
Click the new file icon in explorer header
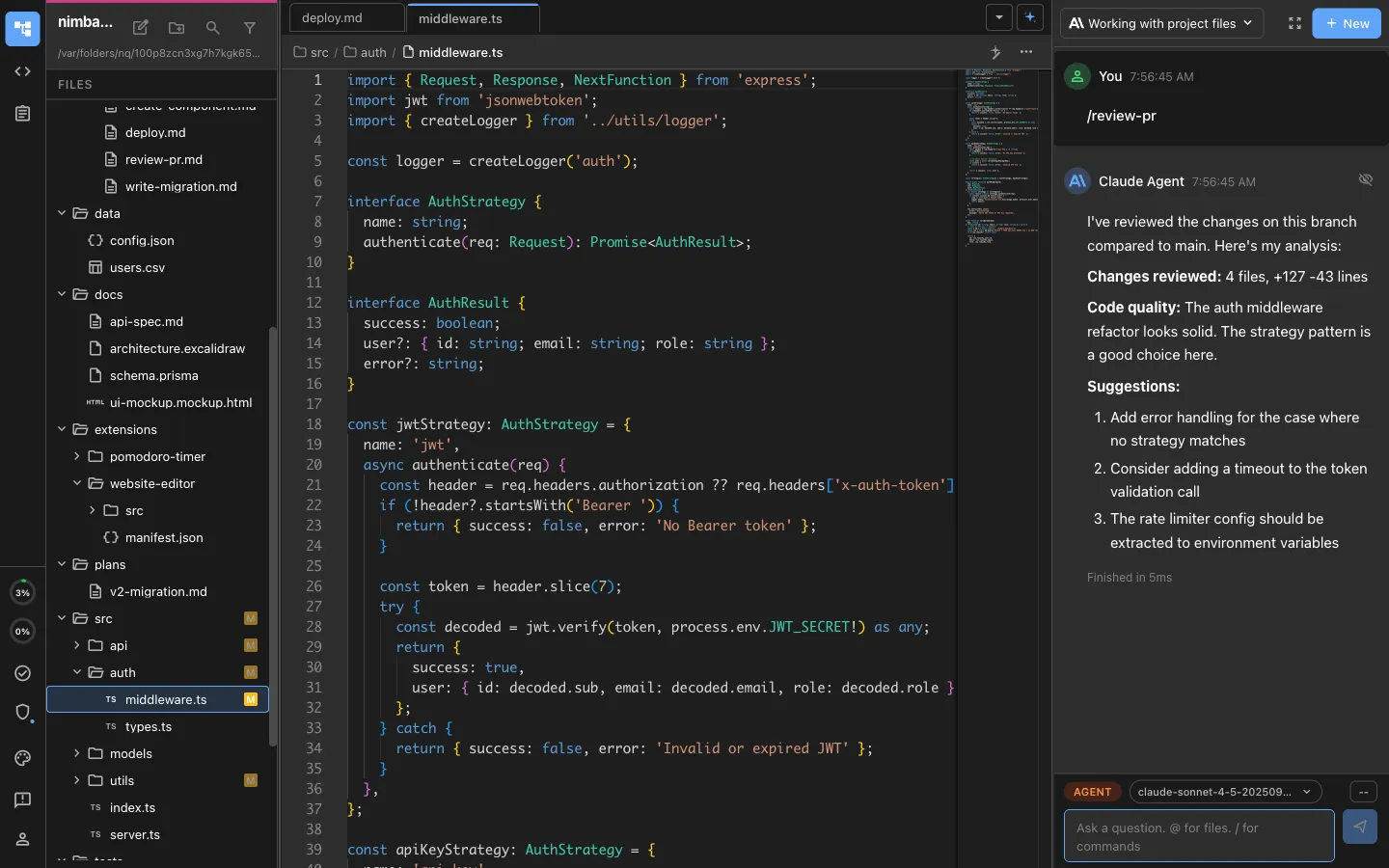(x=141, y=28)
